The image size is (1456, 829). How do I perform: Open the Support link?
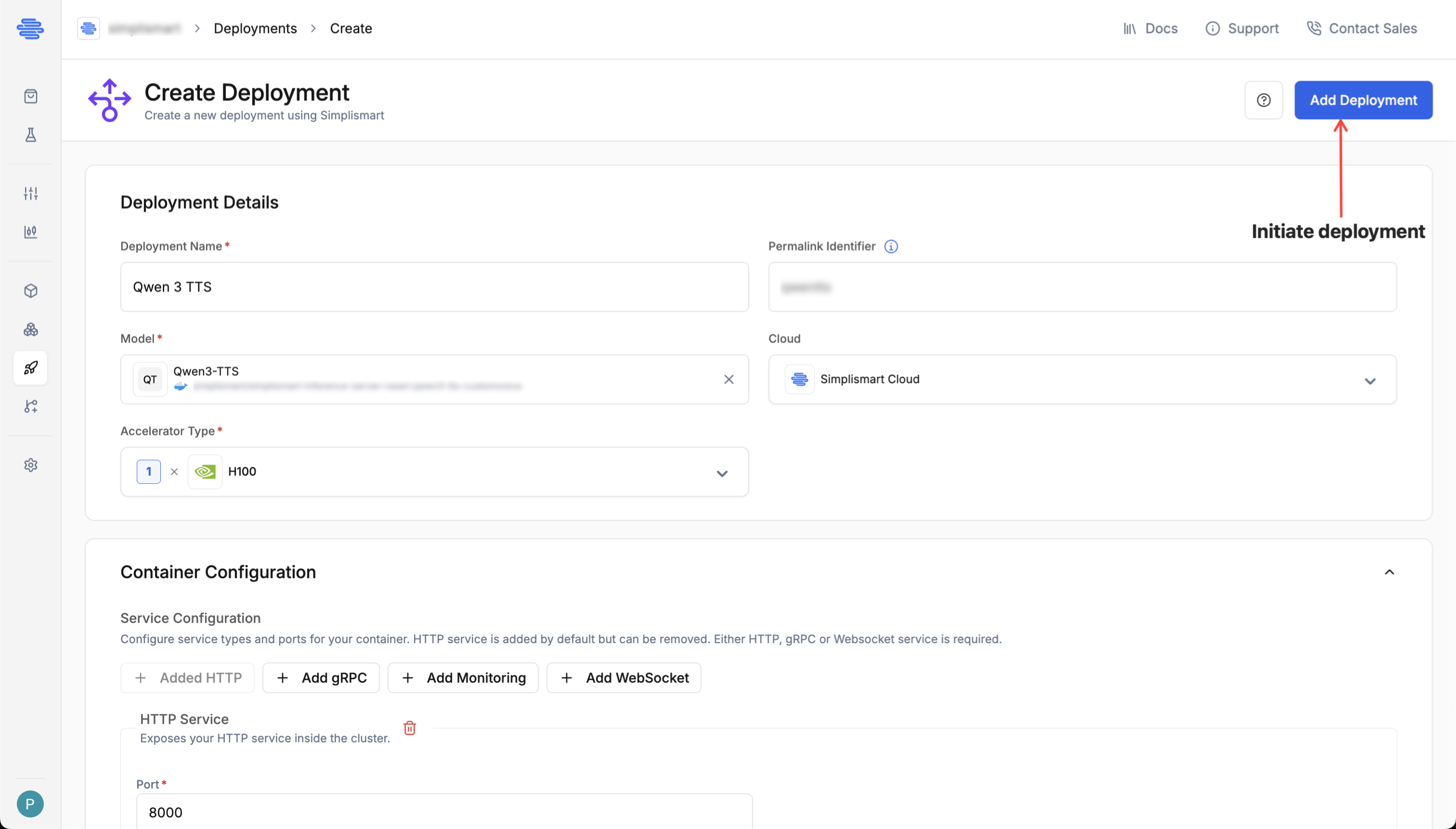click(1242, 28)
